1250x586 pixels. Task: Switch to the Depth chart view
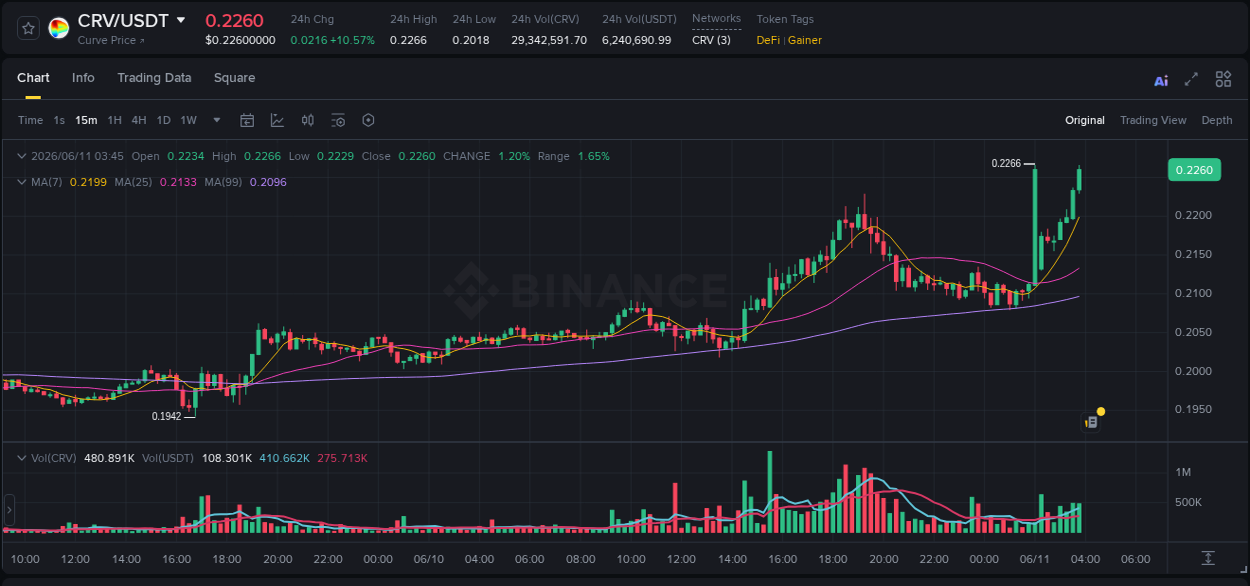pos(1217,120)
